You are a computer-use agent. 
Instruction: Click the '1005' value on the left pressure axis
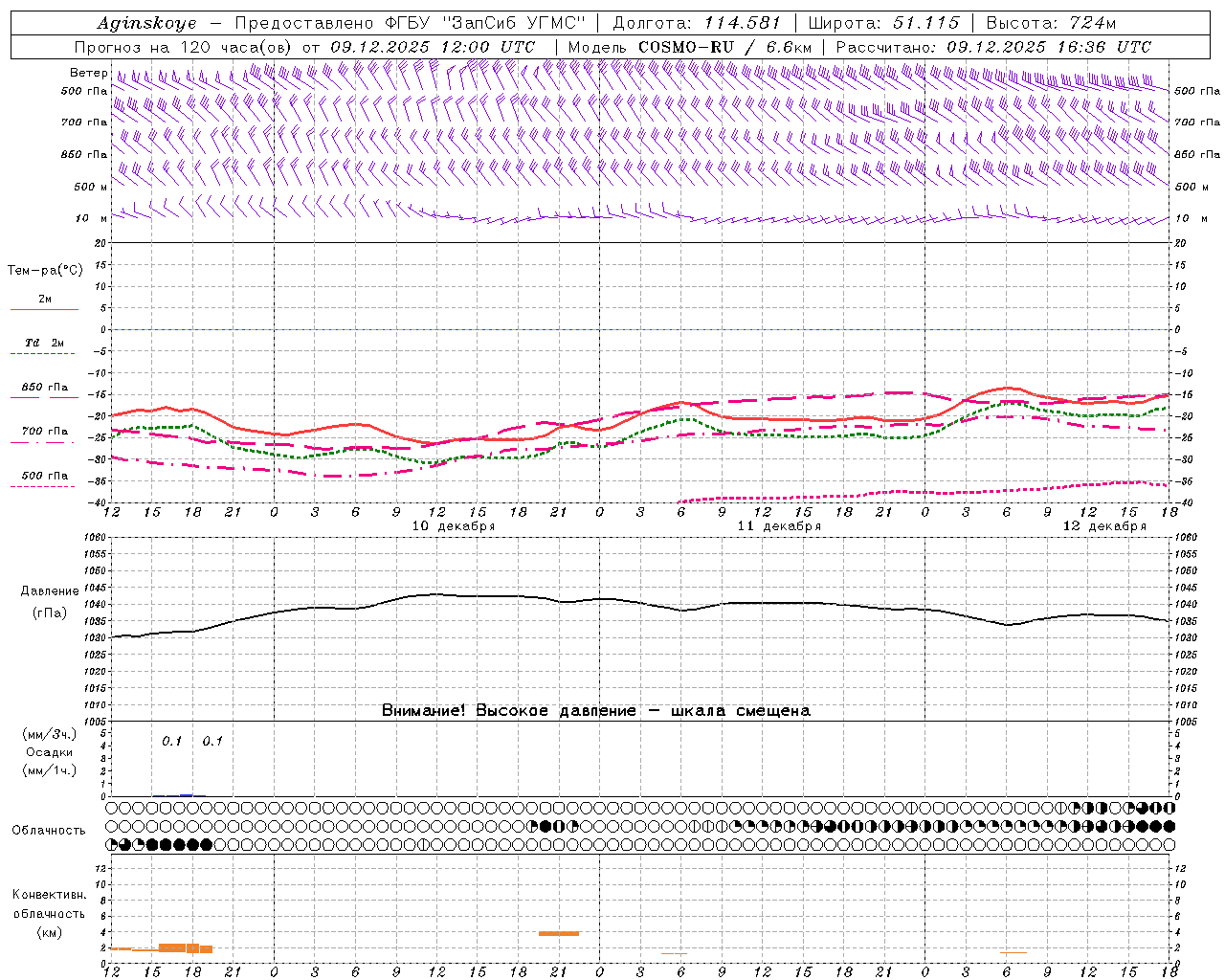point(97,721)
